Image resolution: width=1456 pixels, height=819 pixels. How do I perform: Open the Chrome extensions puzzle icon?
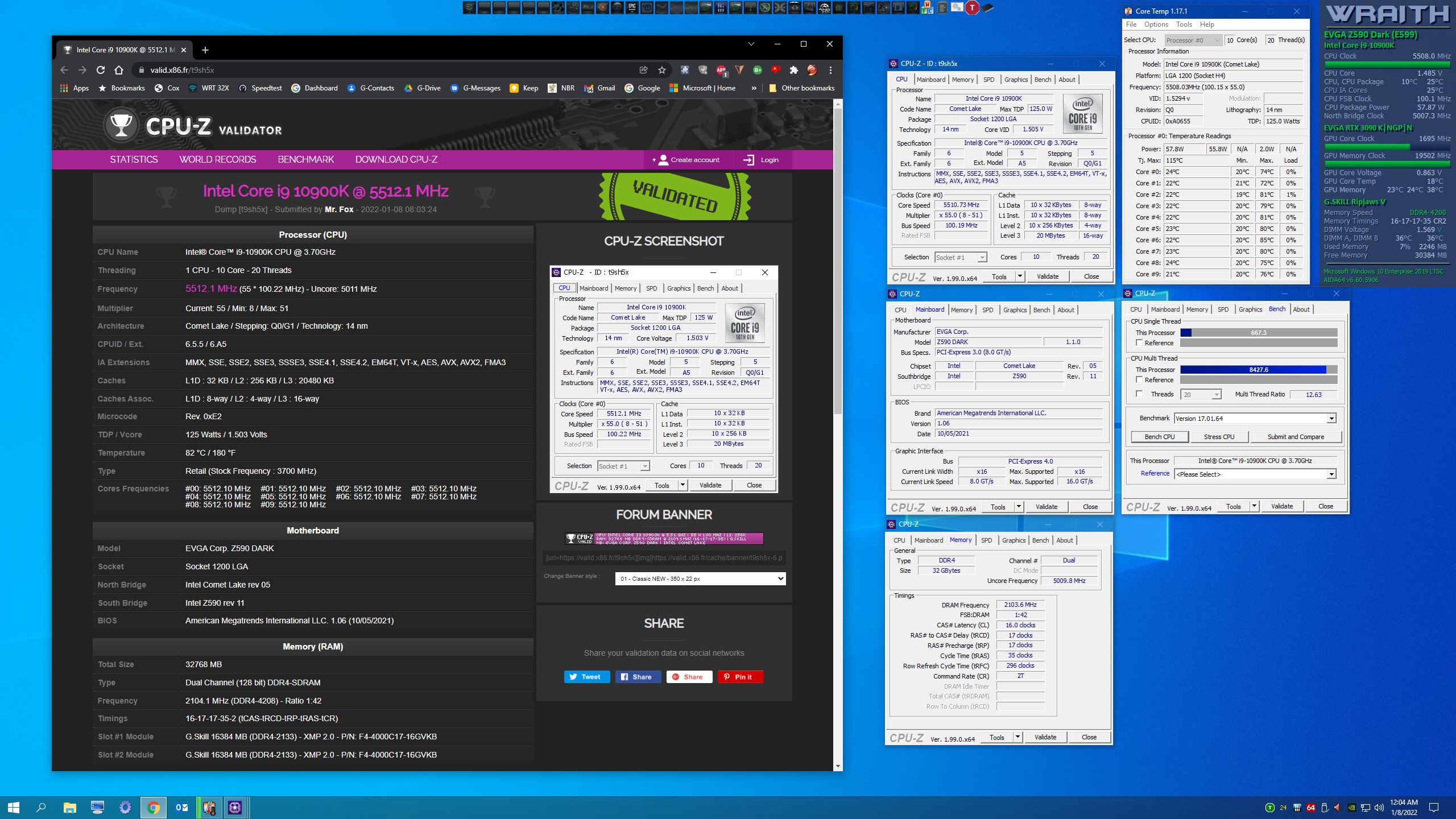[793, 70]
